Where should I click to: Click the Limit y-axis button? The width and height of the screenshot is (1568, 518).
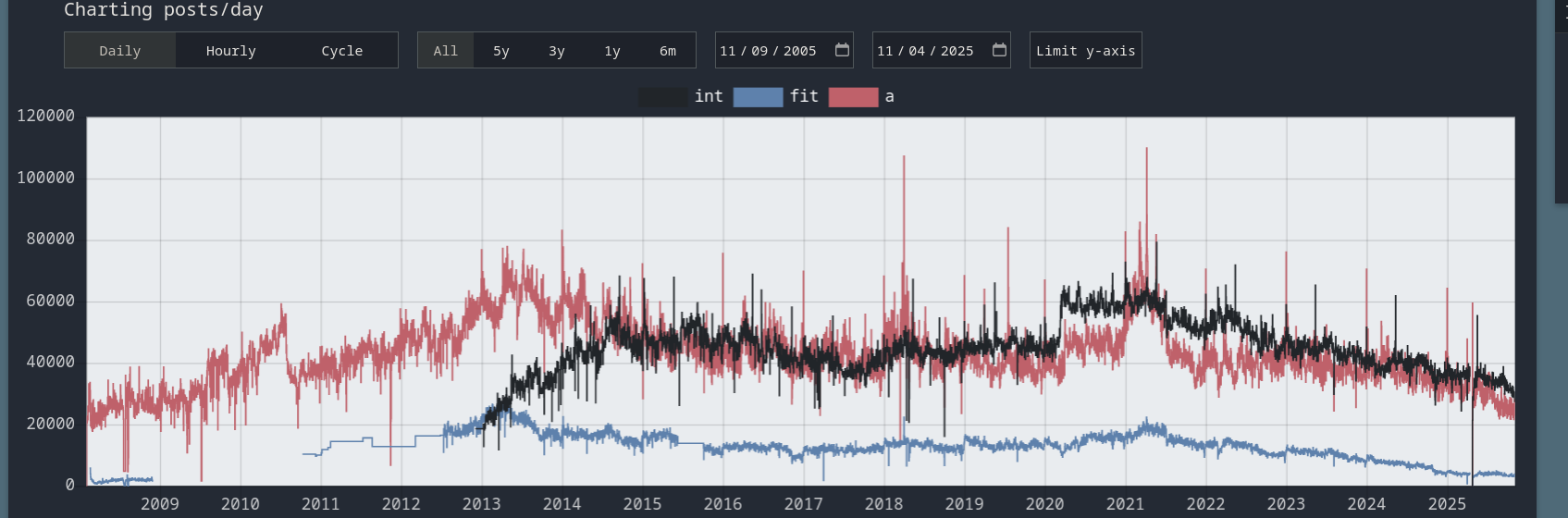(1086, 51)
